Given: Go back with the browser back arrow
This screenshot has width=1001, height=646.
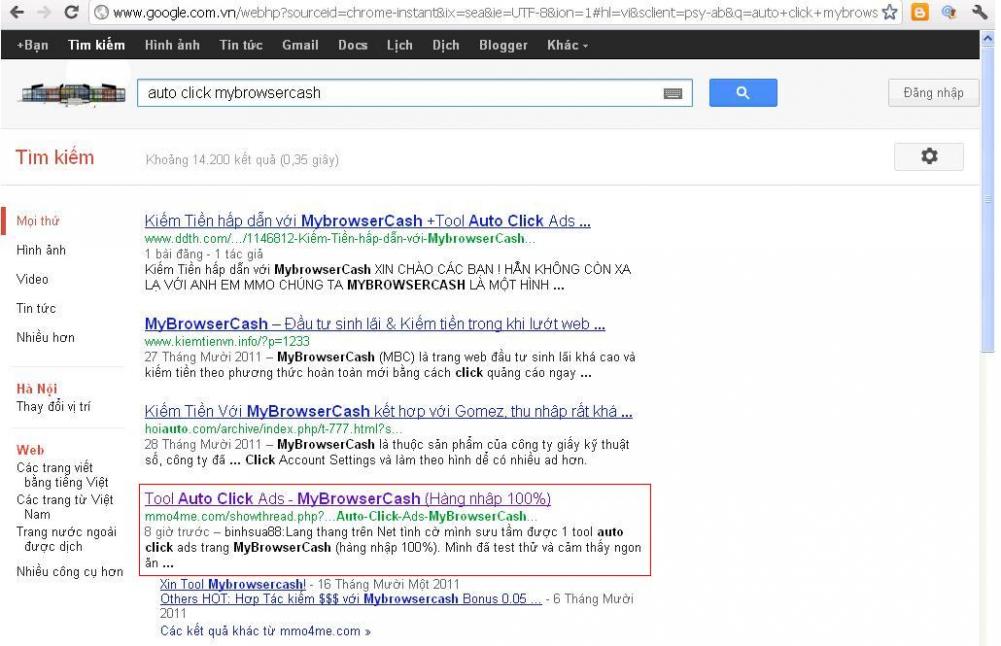Looking at the screenshot, I should coord(17,12).
